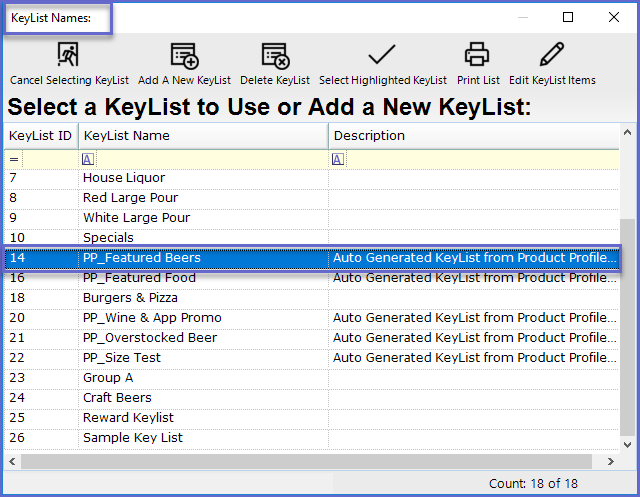Open the Description filter operator icon
640x497 pixels.
point(338,159)
